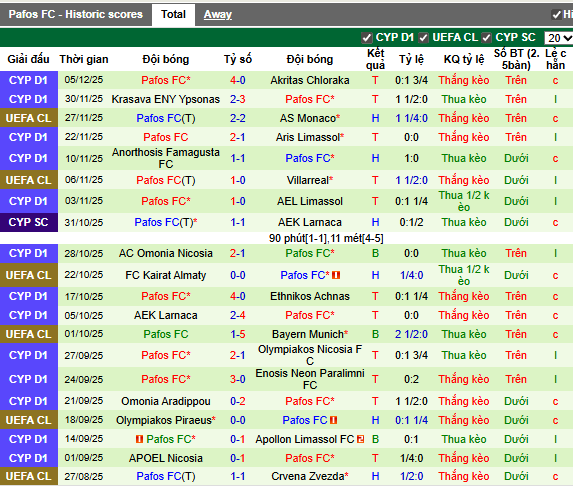Screen dimensions: 573x486
Task: Click the CYP D1 label on 05/12/25 row
Action: pyautogui.click(x=29, y=80)
